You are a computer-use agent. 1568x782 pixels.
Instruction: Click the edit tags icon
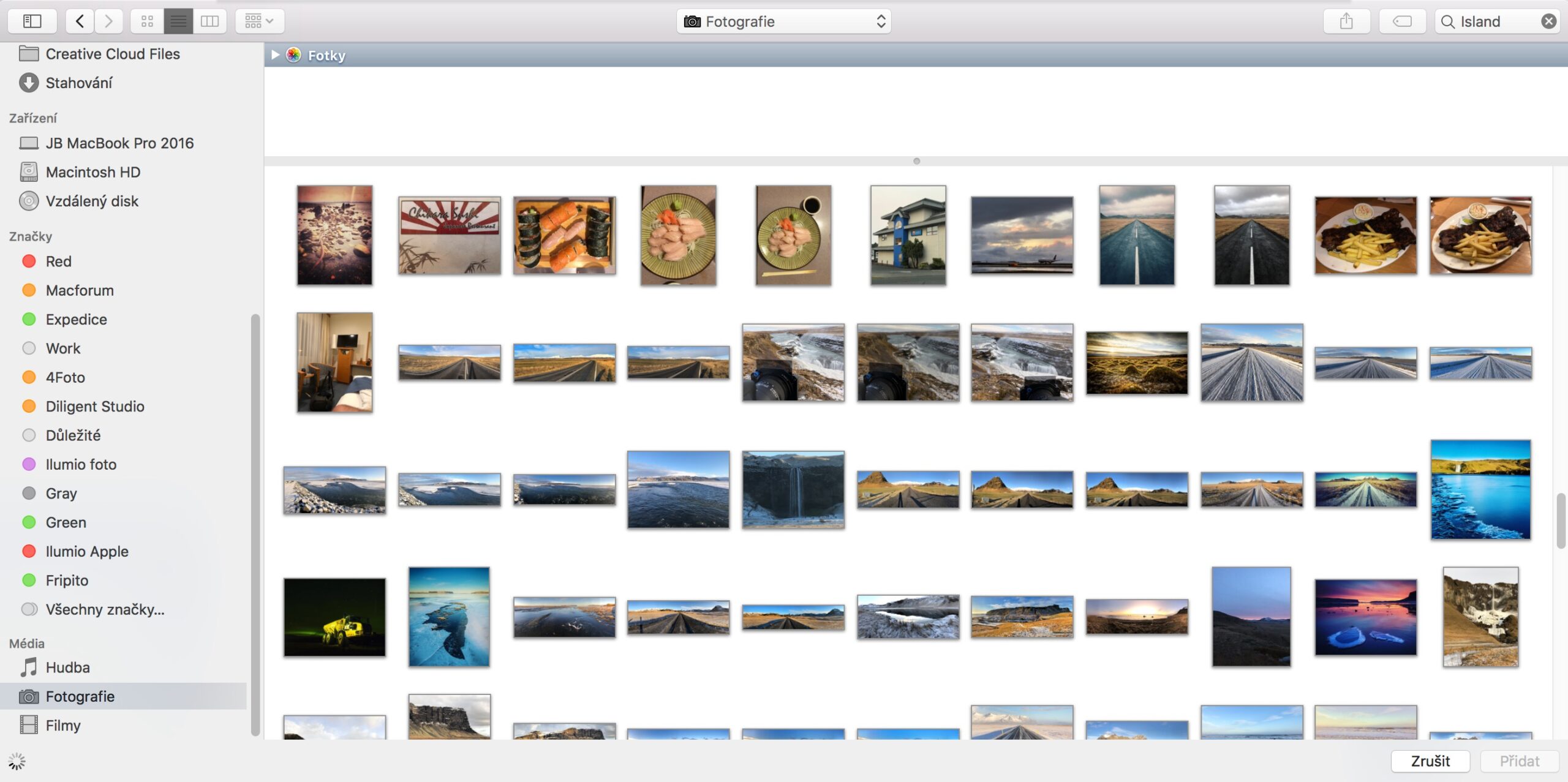pyautogui.click(x=1402, y=21)
